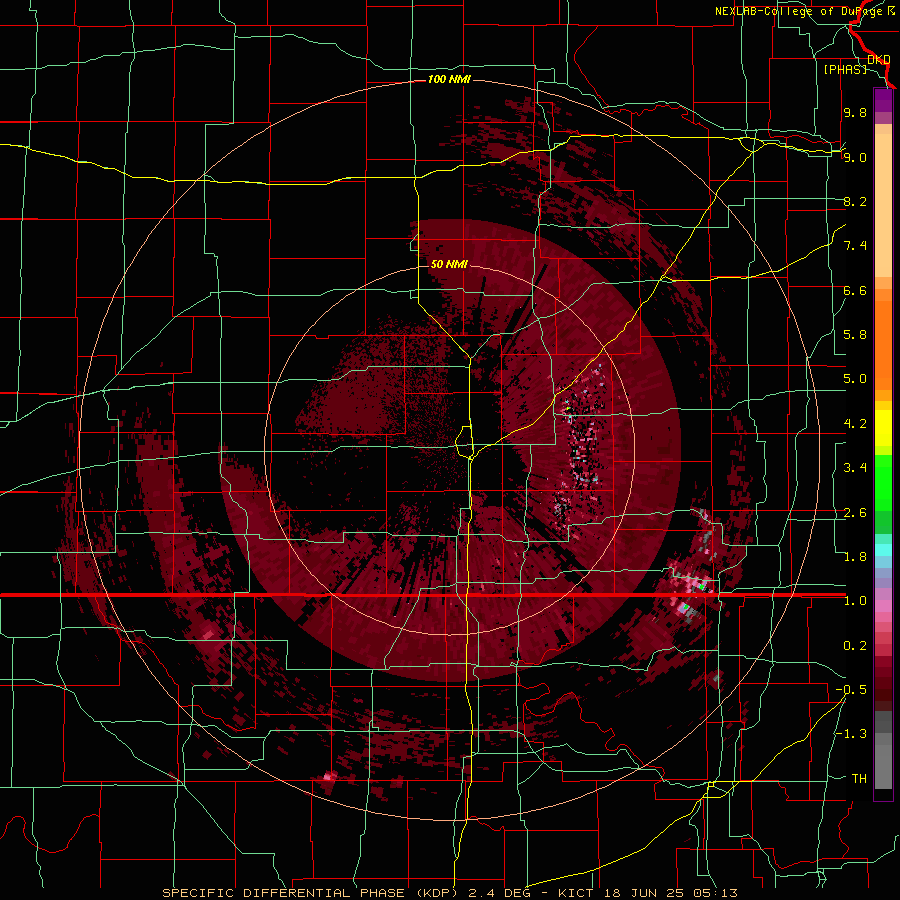The height and width of the screenshot is (900, 900).
Task: Pick the pink legend segment near 1.0
Action: click(x=883, y=606)
